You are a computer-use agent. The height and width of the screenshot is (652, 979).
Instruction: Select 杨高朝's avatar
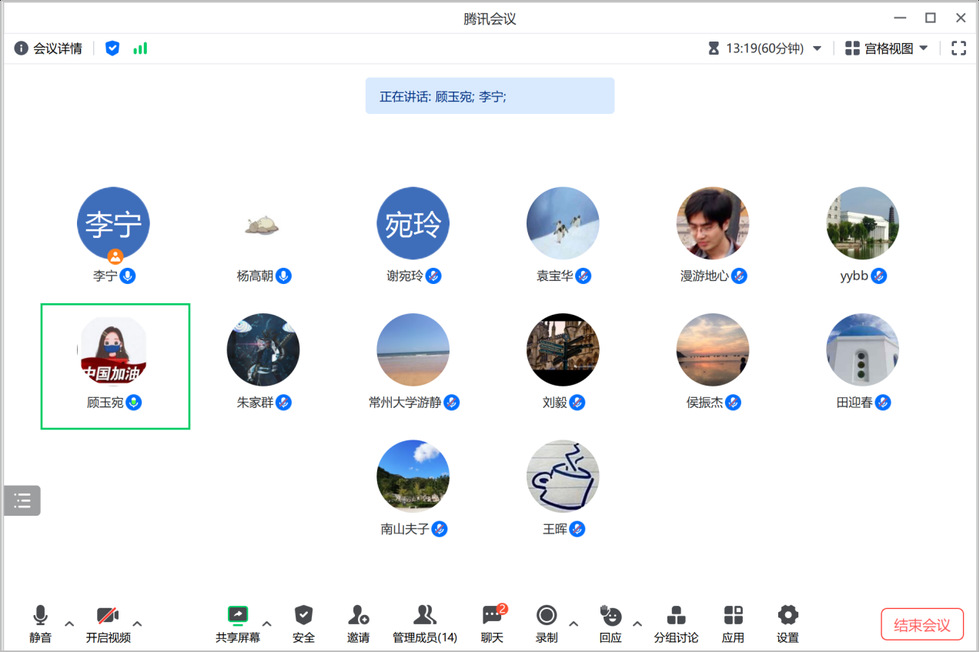(x=262, y=225)
